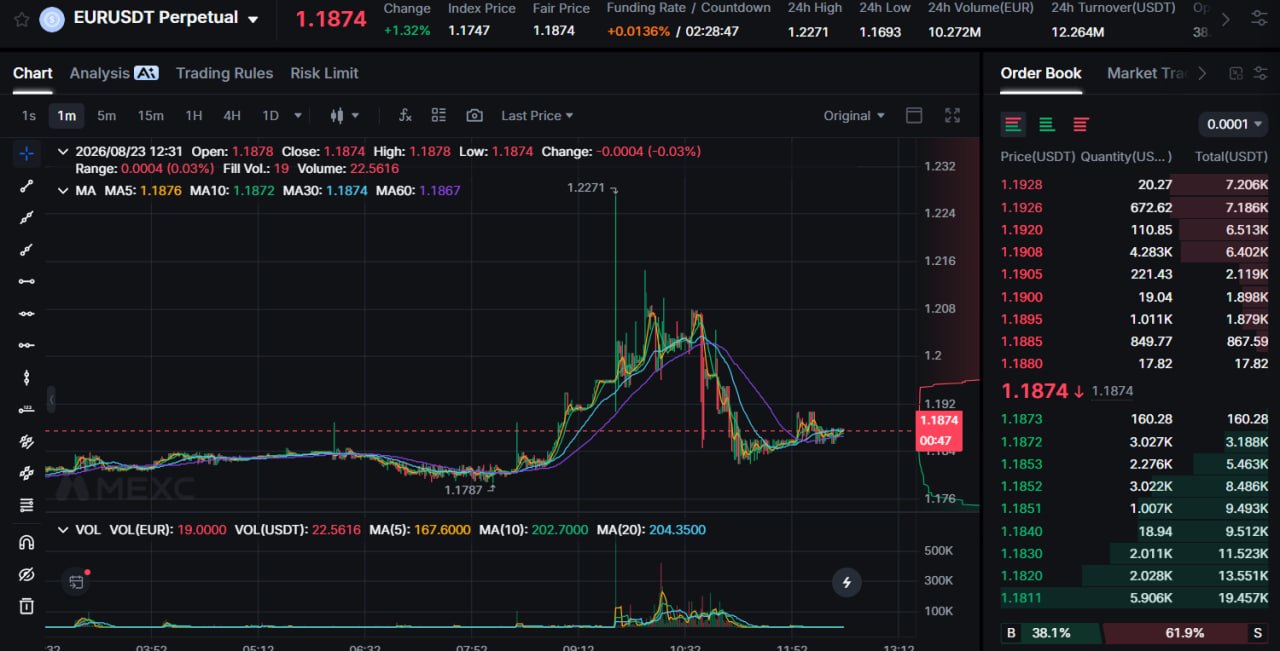
Task: Show more order book tabs chevron
Action: [1202, 73]
